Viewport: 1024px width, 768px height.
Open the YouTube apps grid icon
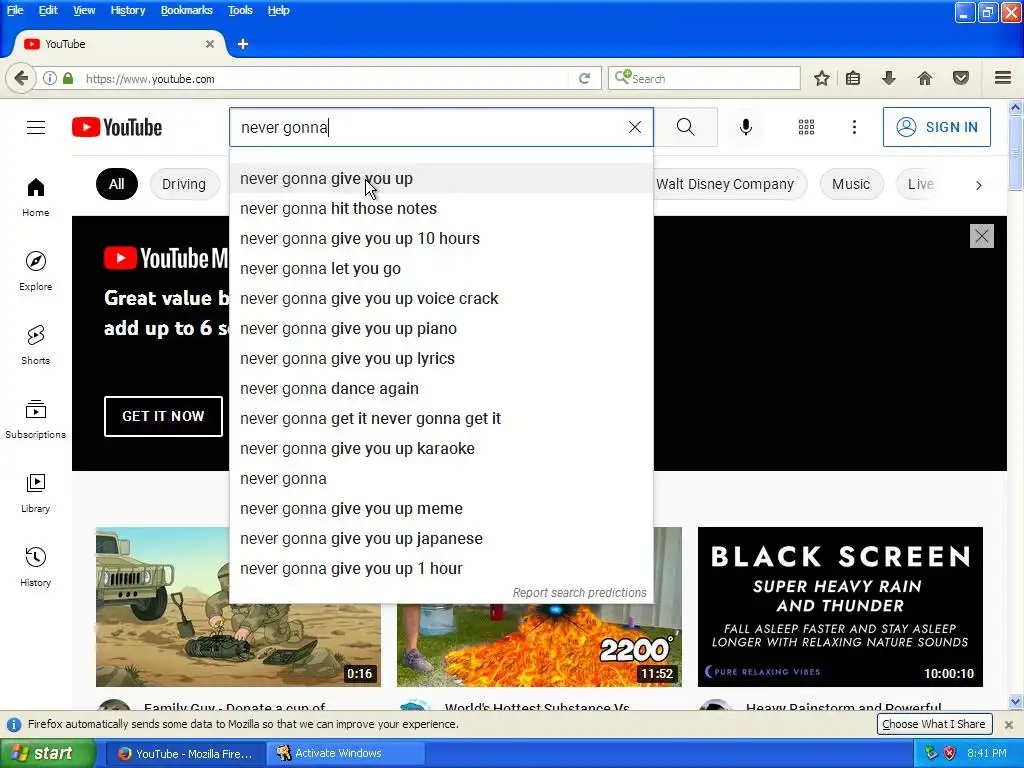point(807,127)
